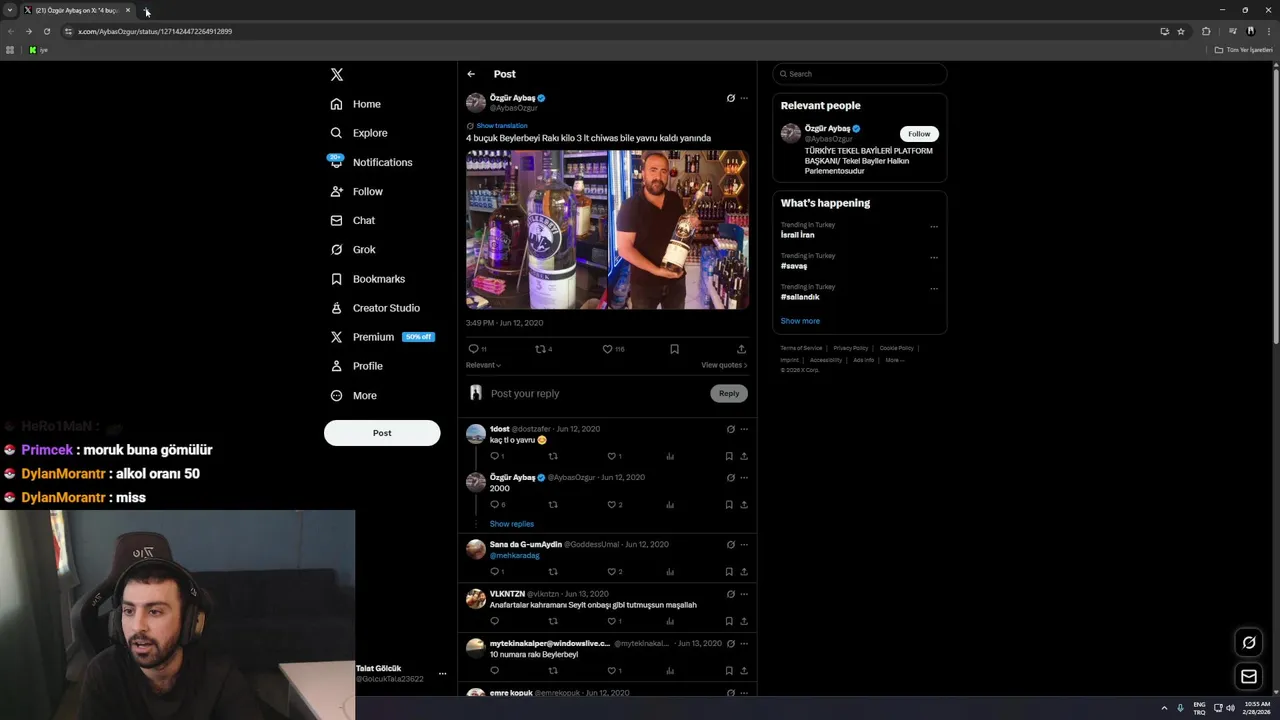Open Explore in sidebar
The image size is (1280, 720).
[x=359, y=133]
